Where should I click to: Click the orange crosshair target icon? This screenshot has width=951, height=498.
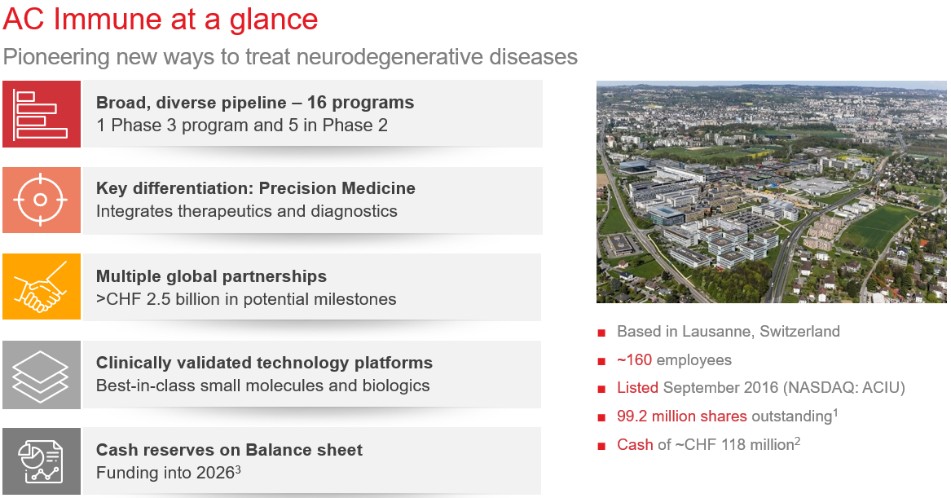click(41, 200)
